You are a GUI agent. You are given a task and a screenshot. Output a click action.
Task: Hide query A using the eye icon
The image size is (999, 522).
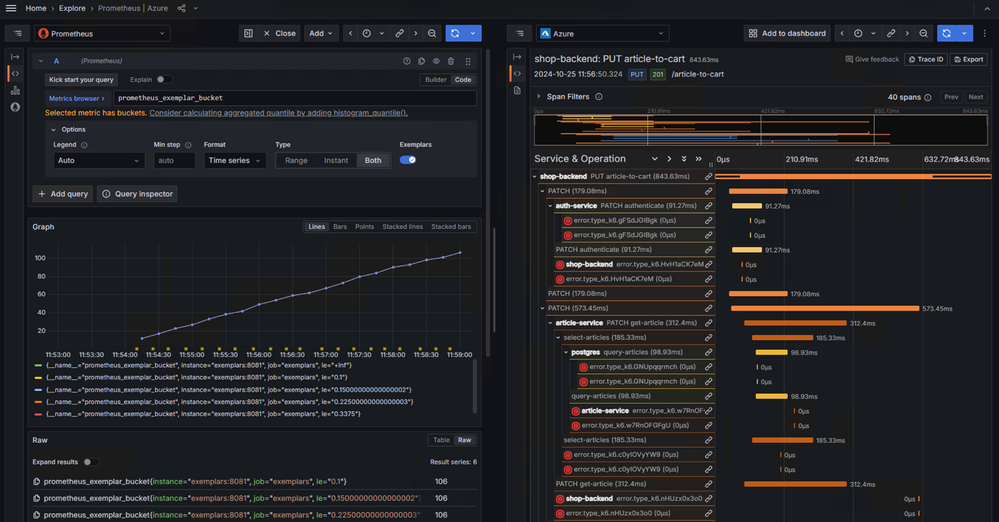pos(436,61)
